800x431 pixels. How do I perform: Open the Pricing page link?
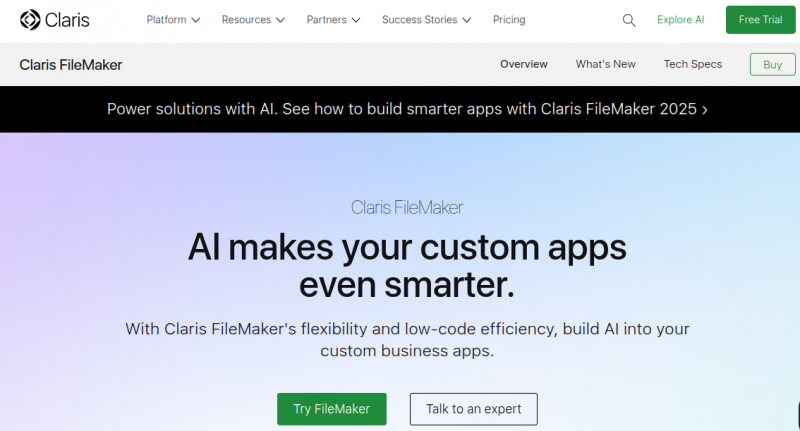click(509, 20)
